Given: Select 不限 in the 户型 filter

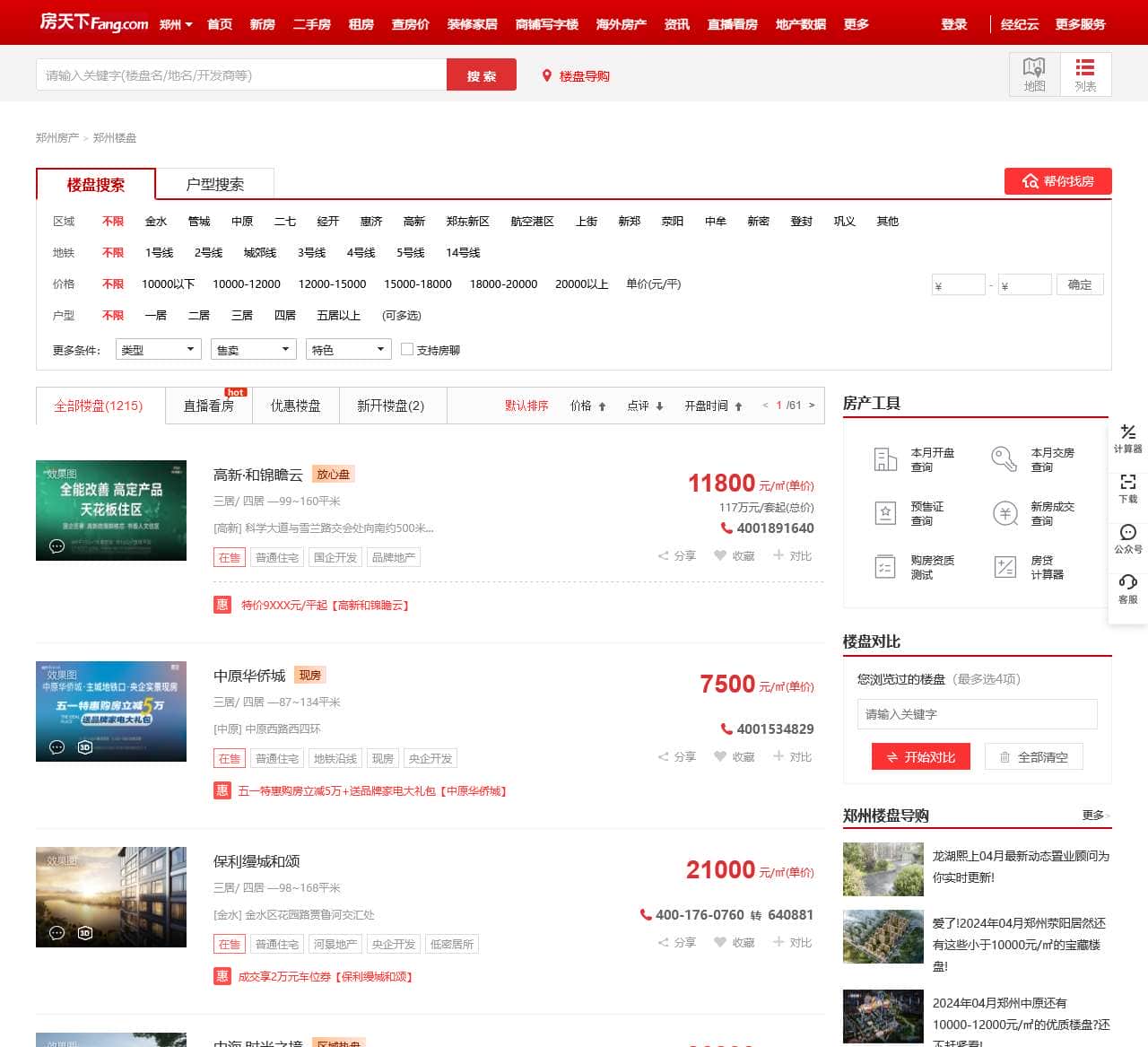Looking at the screenshot, I should pyautogui.click(x=113, y=316).
